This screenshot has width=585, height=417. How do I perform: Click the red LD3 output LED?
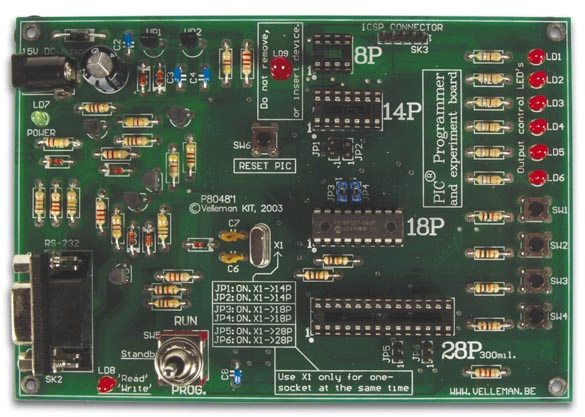tap(538, 103)
